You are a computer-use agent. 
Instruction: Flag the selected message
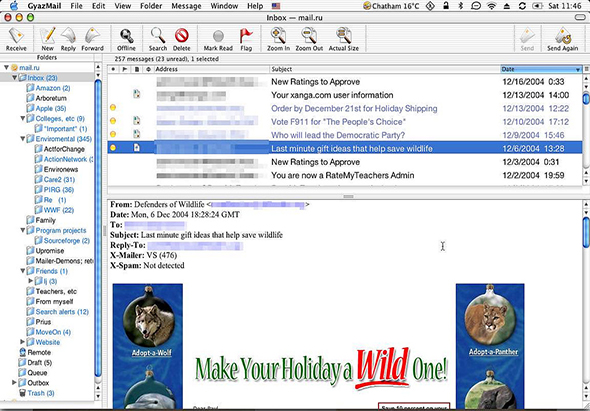click(x=246, y=39)
